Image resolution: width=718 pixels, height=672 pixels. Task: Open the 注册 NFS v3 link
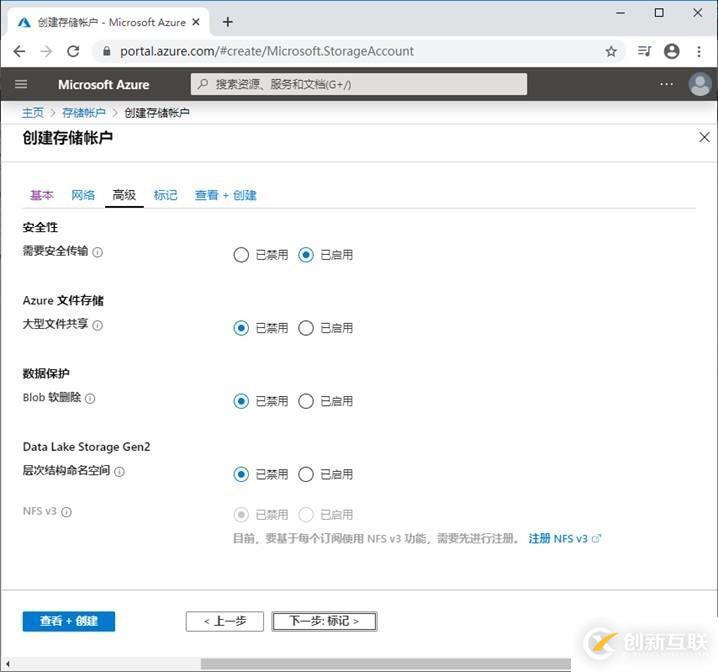coord(565,539)
